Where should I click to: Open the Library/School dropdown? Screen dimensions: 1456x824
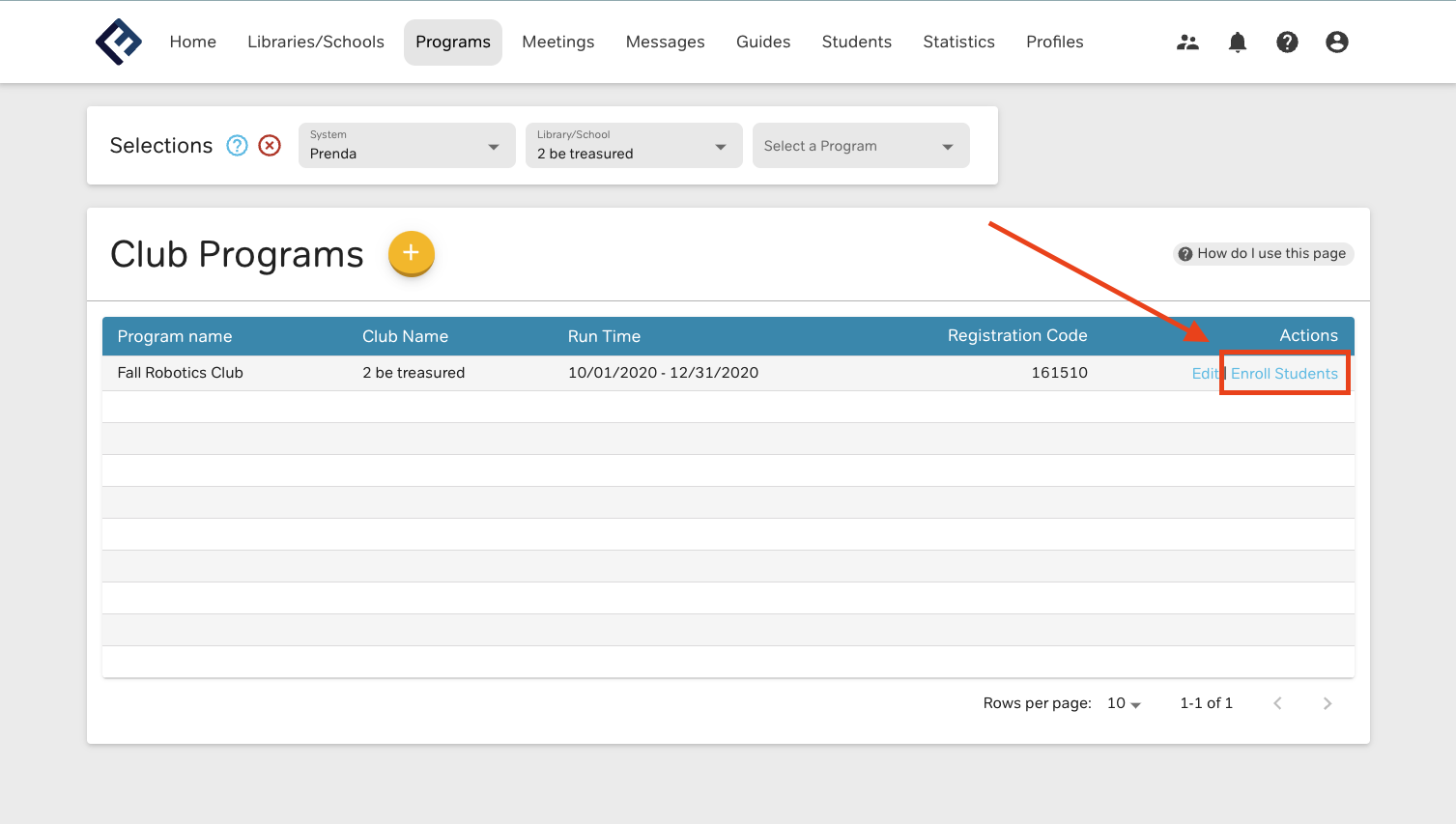[634, 145]
